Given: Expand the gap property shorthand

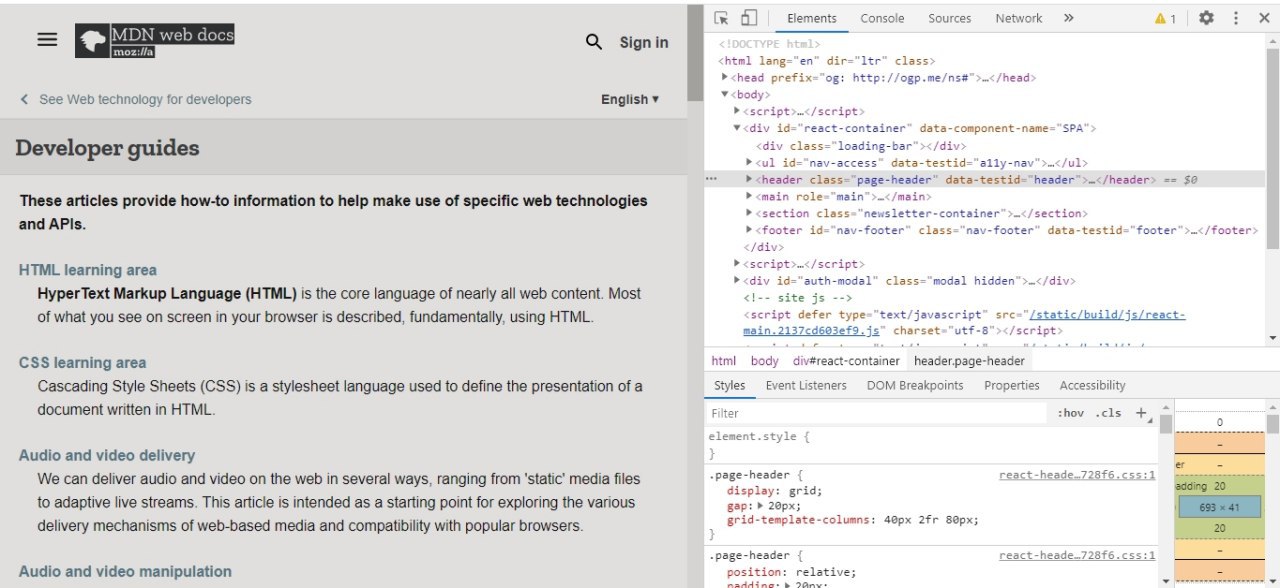Looking at the screenshot, I should point(759,507).
